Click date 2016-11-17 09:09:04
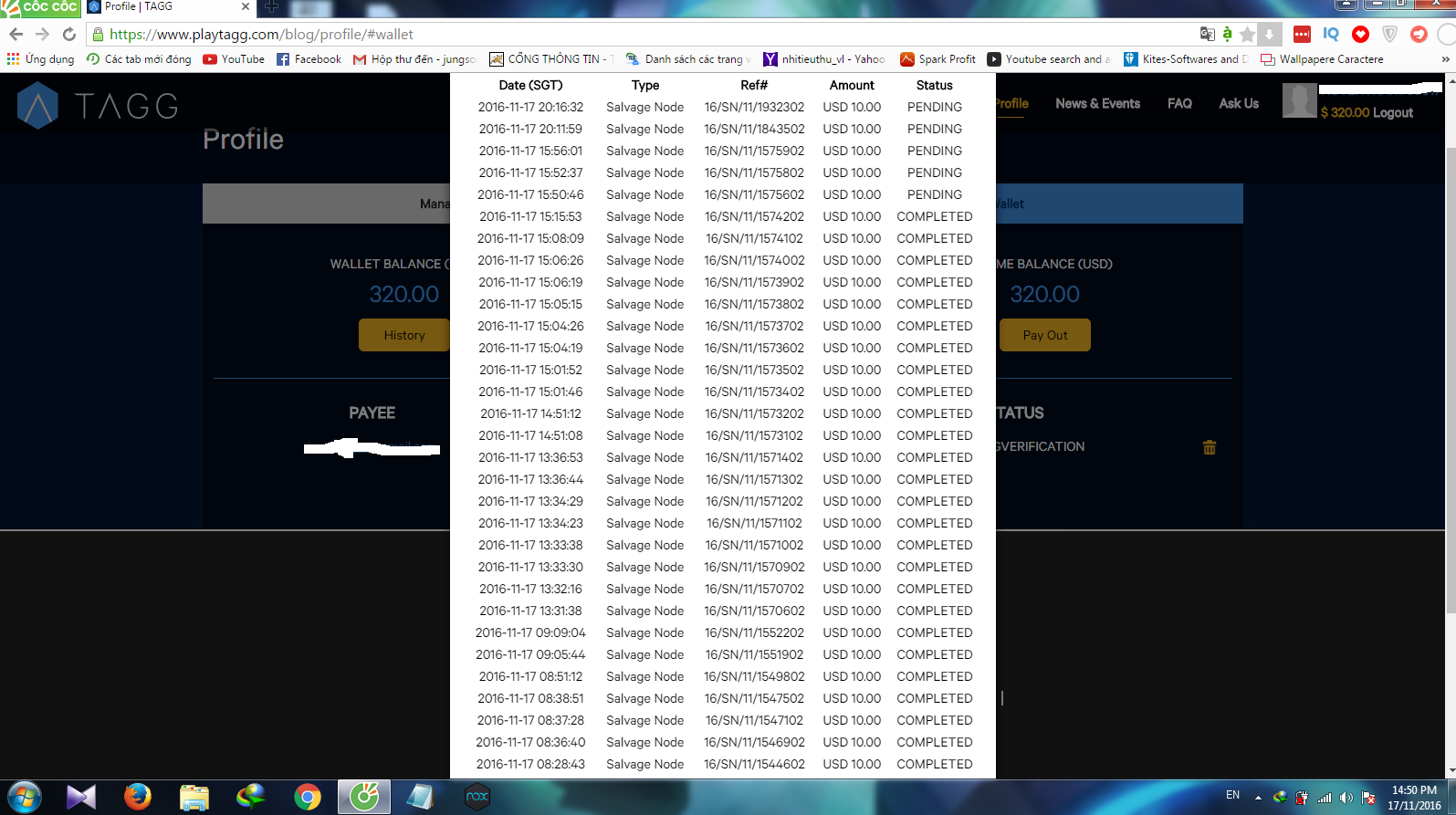 point(530,632)
